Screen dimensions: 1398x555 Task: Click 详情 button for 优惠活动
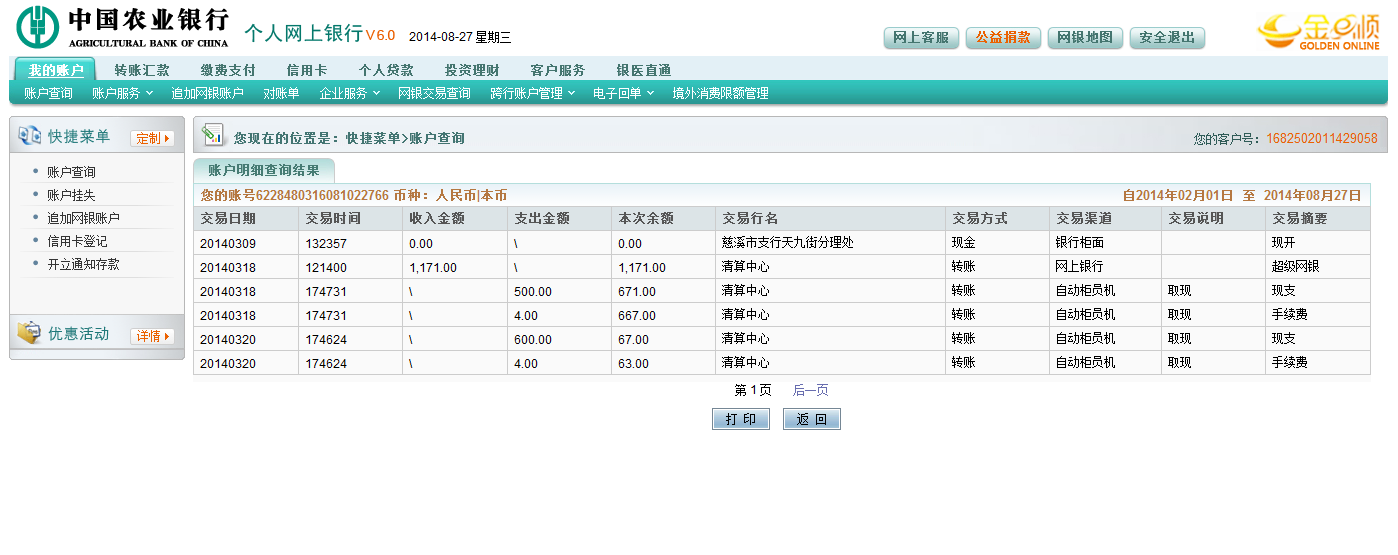(152, 336)
